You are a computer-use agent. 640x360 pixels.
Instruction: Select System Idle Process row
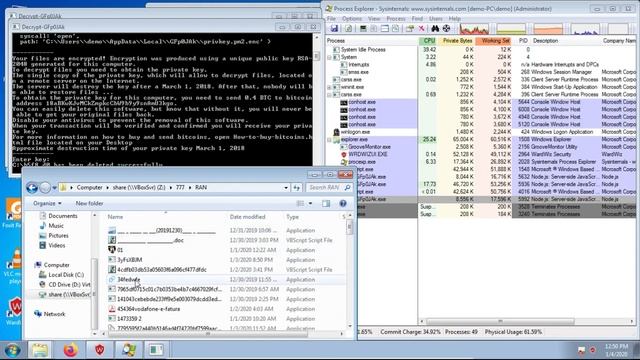pyautogui.click(x=480, y=49)
